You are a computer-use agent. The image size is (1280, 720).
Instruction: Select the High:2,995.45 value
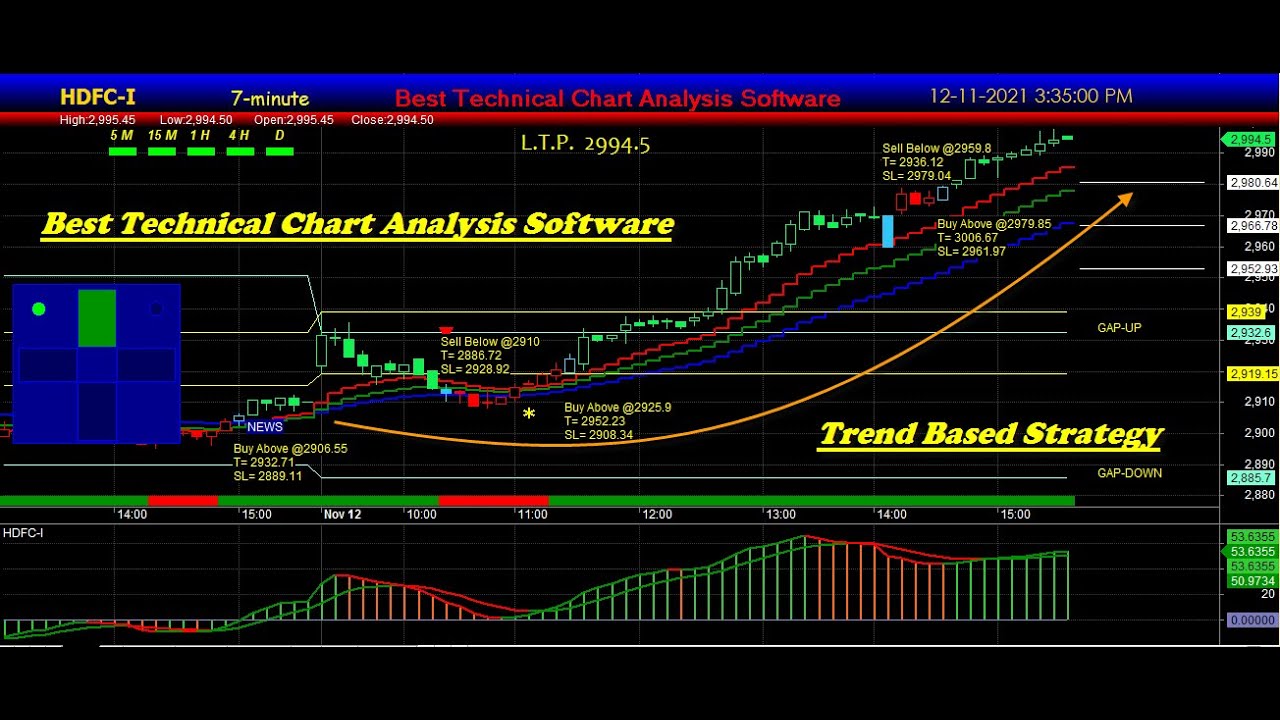tap(97, 120)
